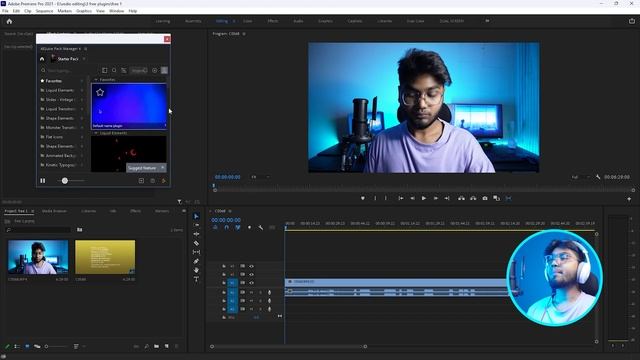Open the Sequence menu

(44, 11)
